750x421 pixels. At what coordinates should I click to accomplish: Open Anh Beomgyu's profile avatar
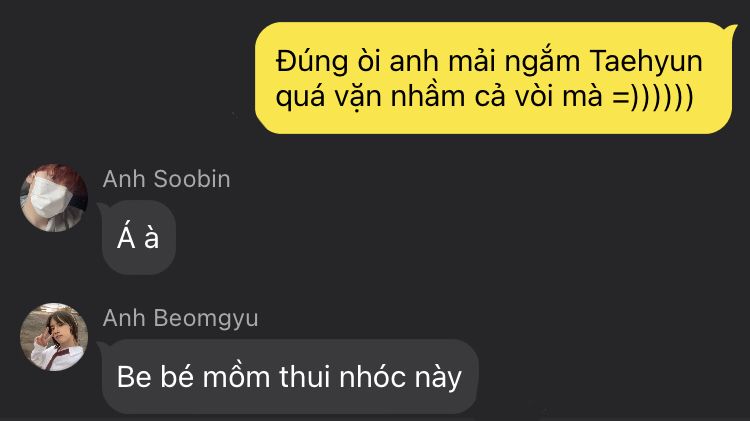(54, 337)
